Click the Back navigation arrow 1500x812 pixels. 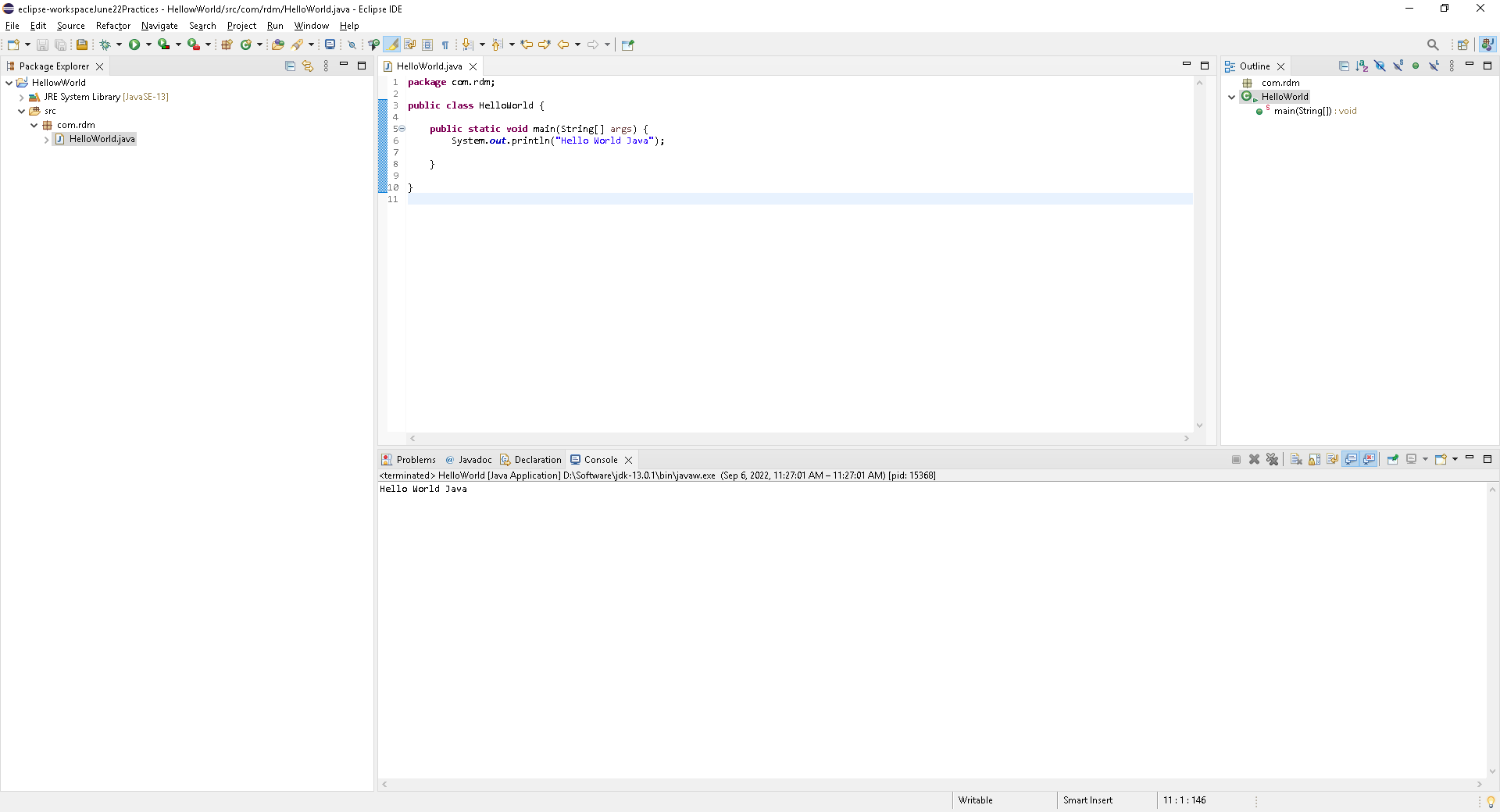[x=563, y=45]
